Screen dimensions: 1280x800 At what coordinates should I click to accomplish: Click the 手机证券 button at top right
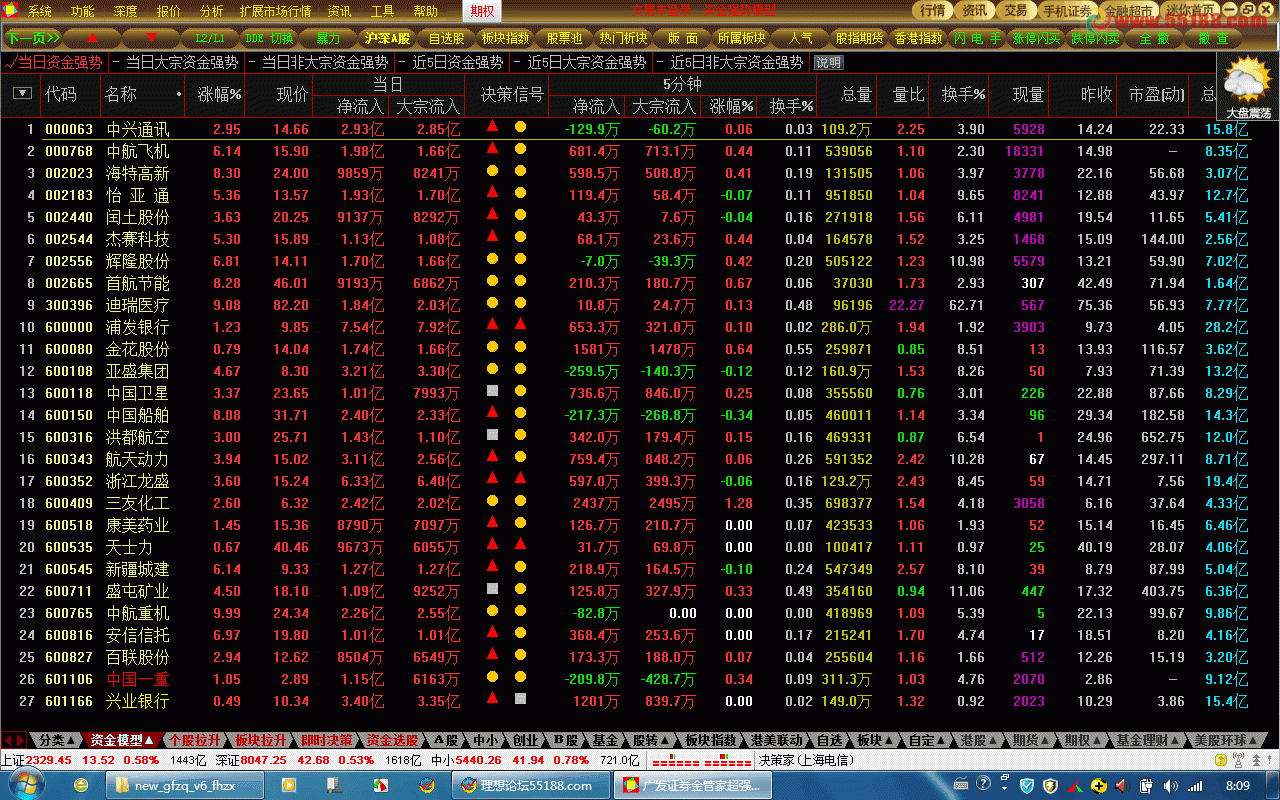click(x=1067, y=10)
